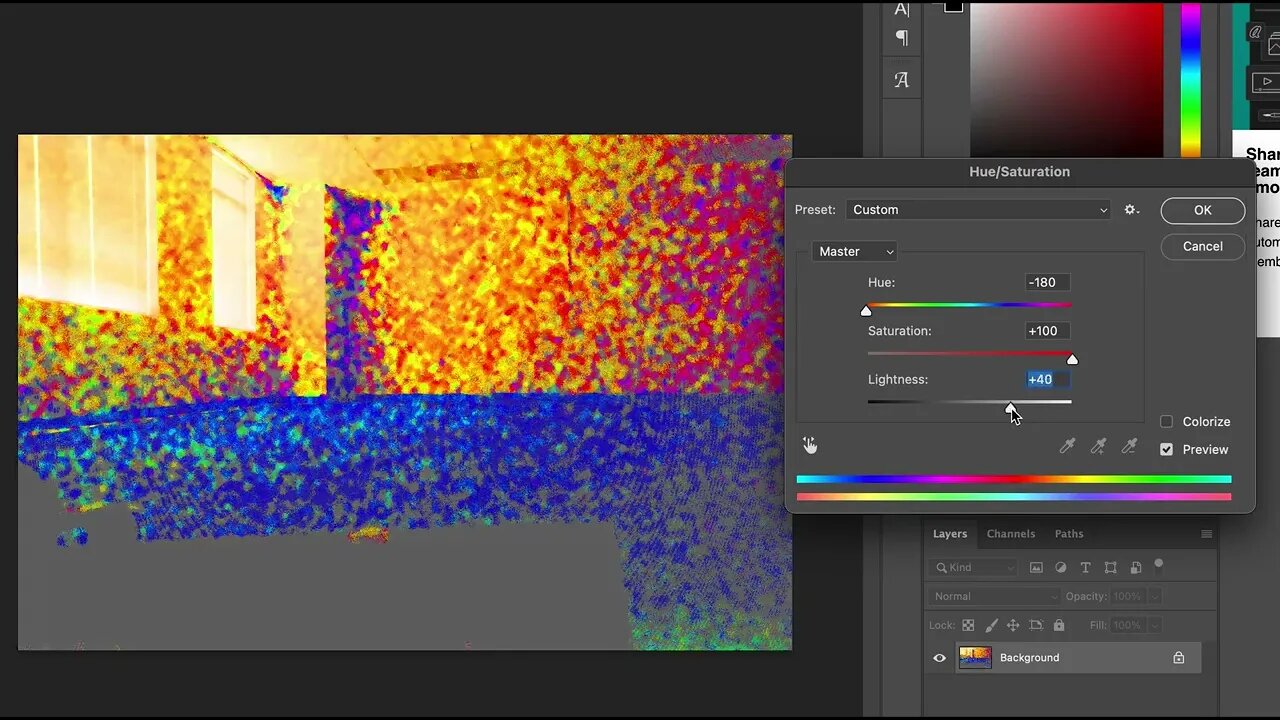Click the Hue/Saturation preset options gear

(1131, 210)
